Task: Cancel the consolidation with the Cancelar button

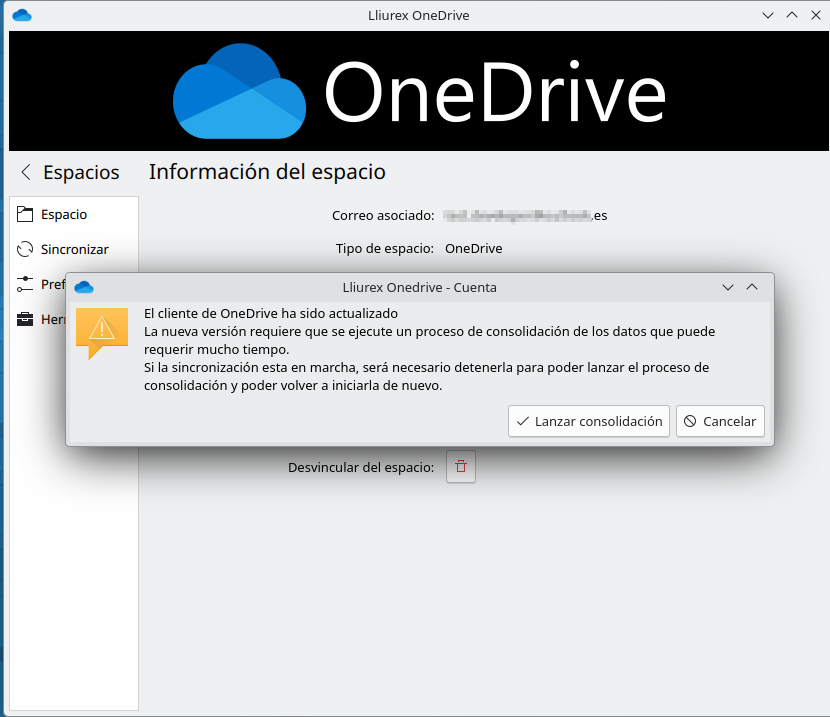Action: pos(720,421)
